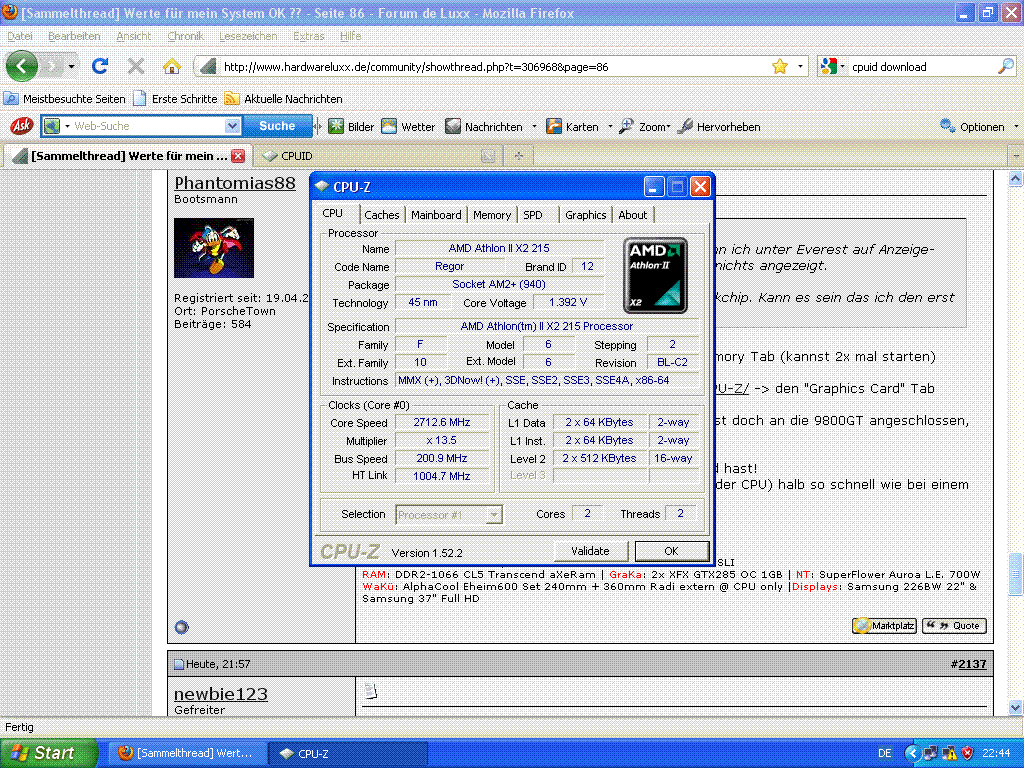
Task: Switch to CPU-Z taskbar button
Action: (348, 753)
